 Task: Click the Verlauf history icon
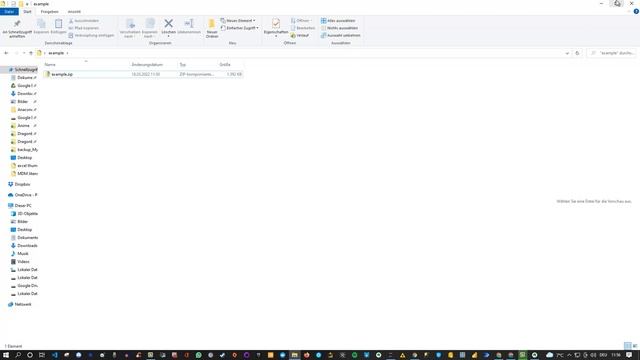(x=293, y=36)
